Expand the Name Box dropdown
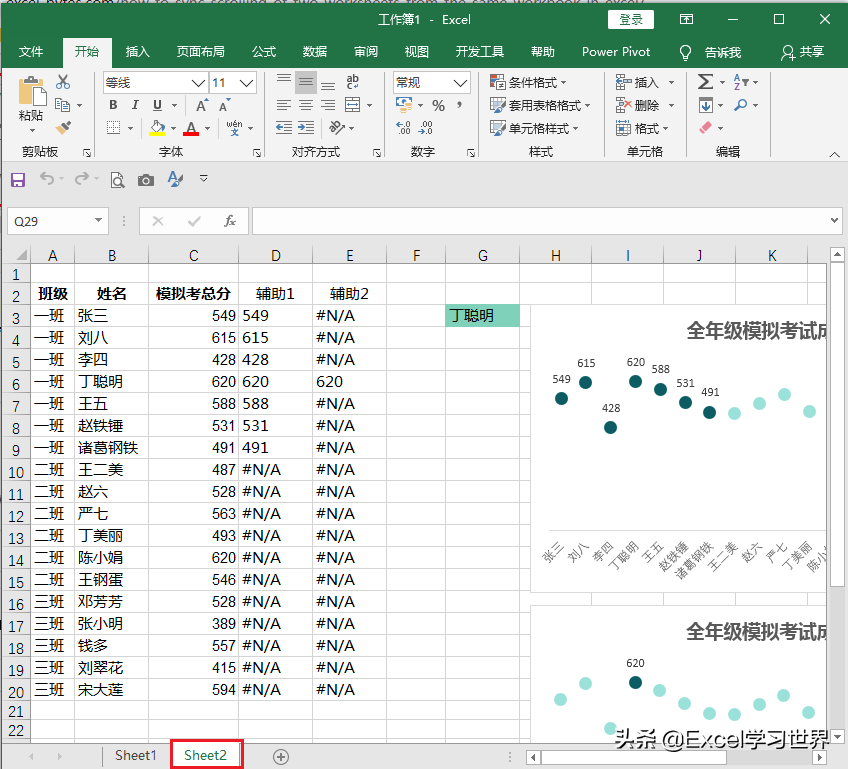 (98, 221)
